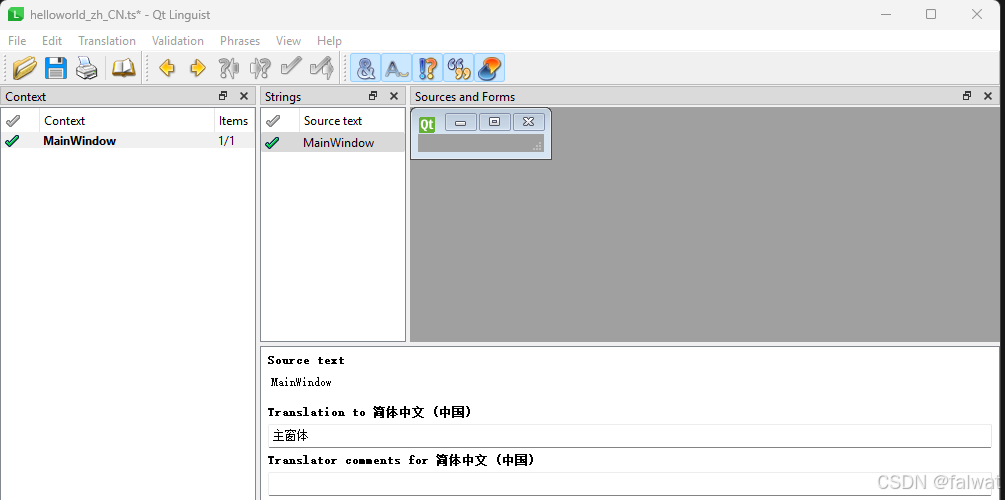Maximize the Qt form preview window
Viewport: 1005px width, 500px height.
[x=495, y=122]
